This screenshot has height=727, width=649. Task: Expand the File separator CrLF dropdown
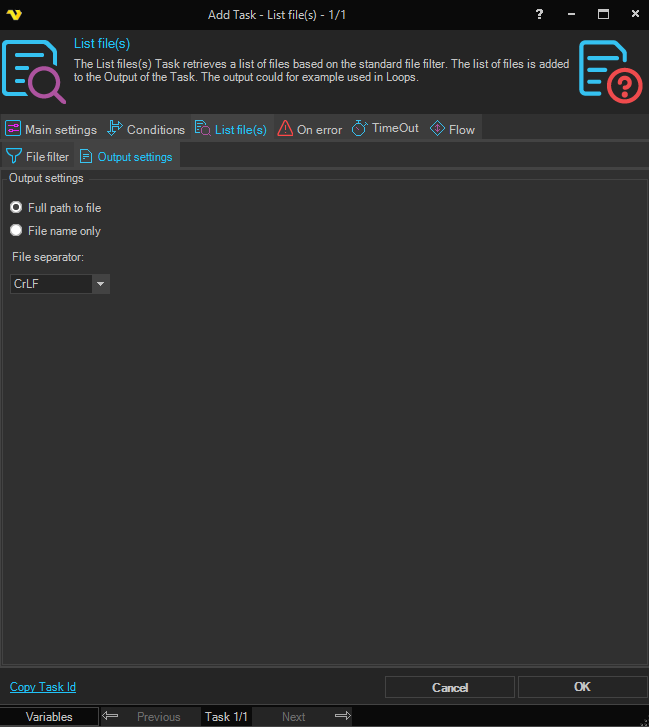pos(100,284)
